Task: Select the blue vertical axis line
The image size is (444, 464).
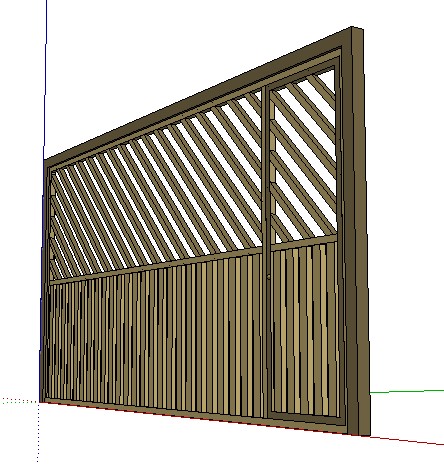Action: coord(45,80)
